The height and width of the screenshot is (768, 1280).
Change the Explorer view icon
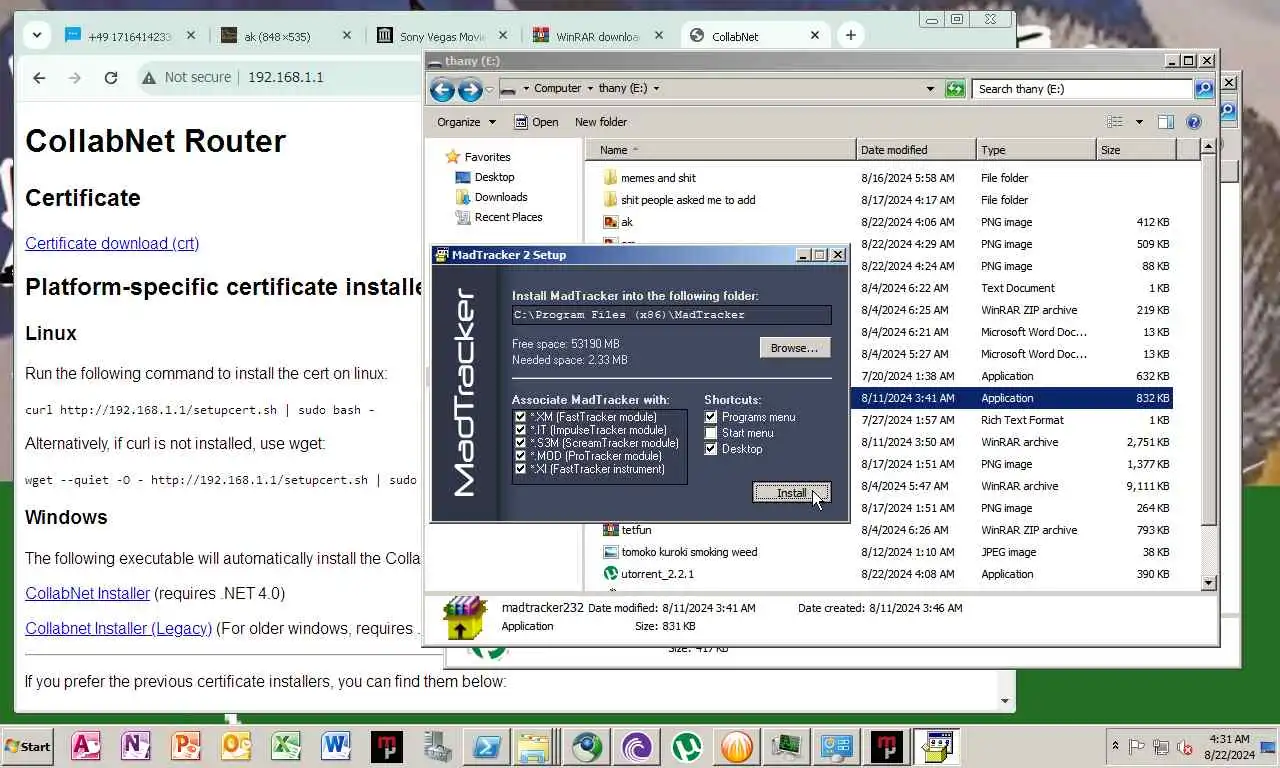1115,122
